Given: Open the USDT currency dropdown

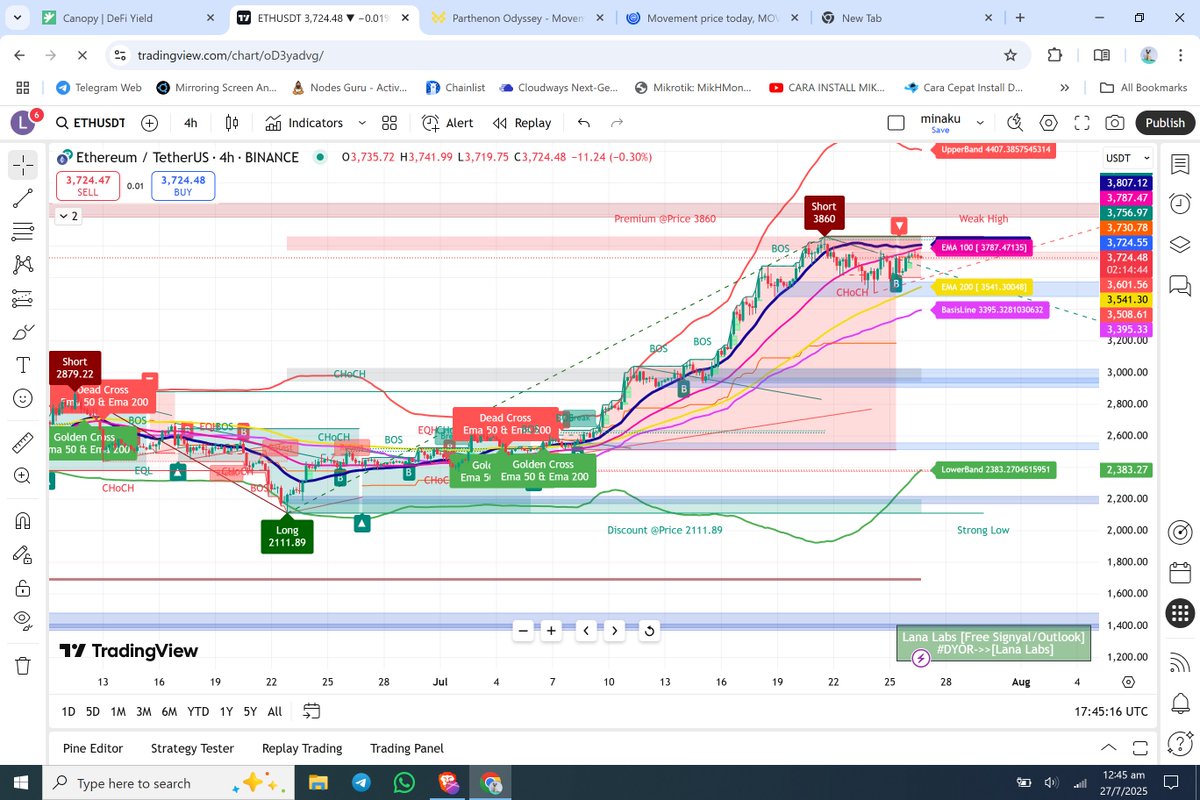Looking at the screenshot, I should 1127,158.
